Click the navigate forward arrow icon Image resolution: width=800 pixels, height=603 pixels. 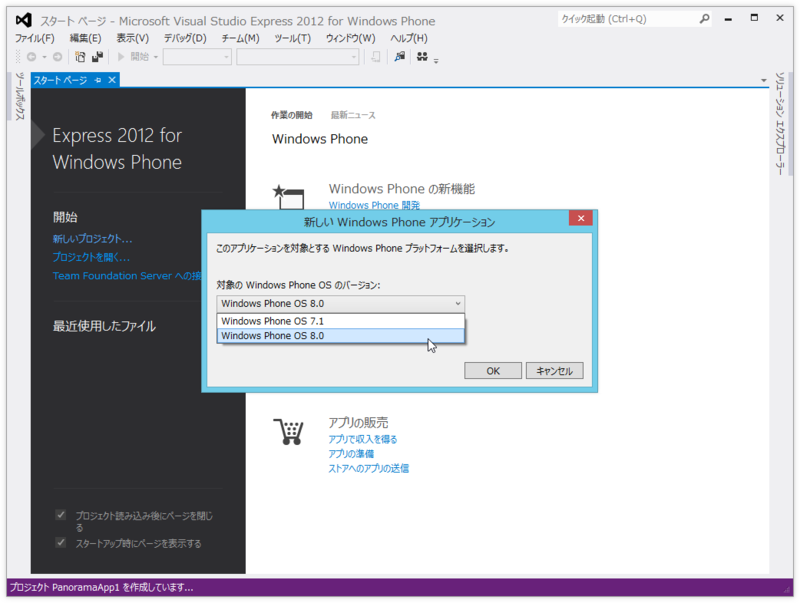(58, 57)
